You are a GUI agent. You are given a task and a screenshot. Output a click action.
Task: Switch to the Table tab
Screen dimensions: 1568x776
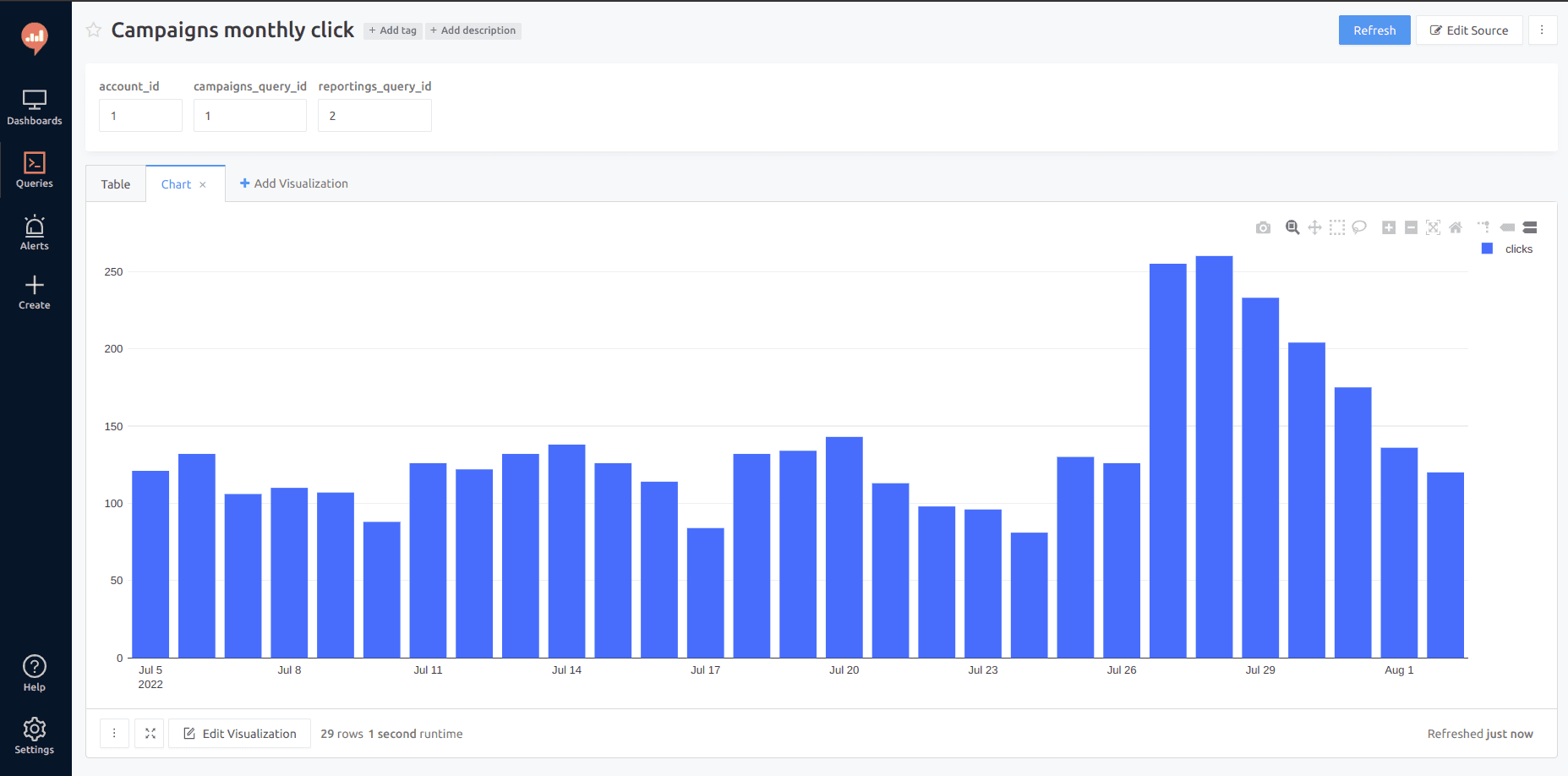(x=116, y=184)
